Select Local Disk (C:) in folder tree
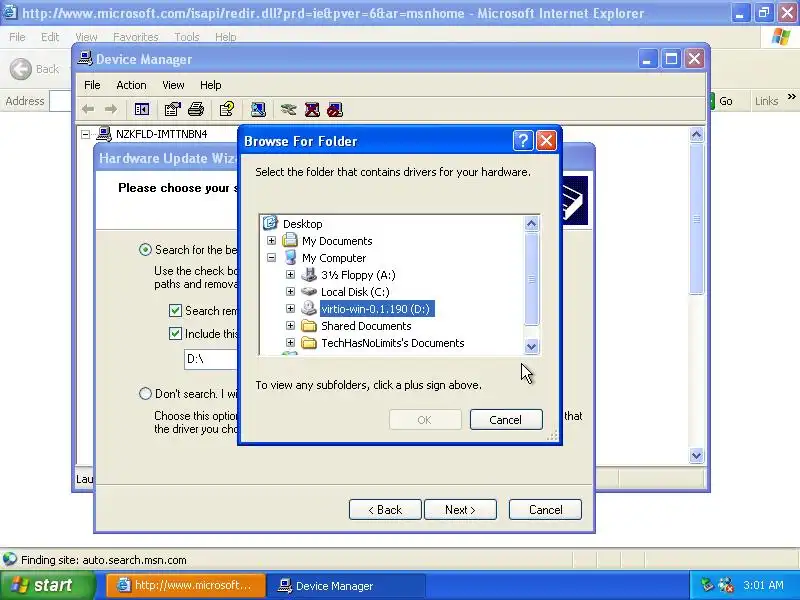Image resolution: width=800 pixels, height=600 pixels. coord(355,291)
